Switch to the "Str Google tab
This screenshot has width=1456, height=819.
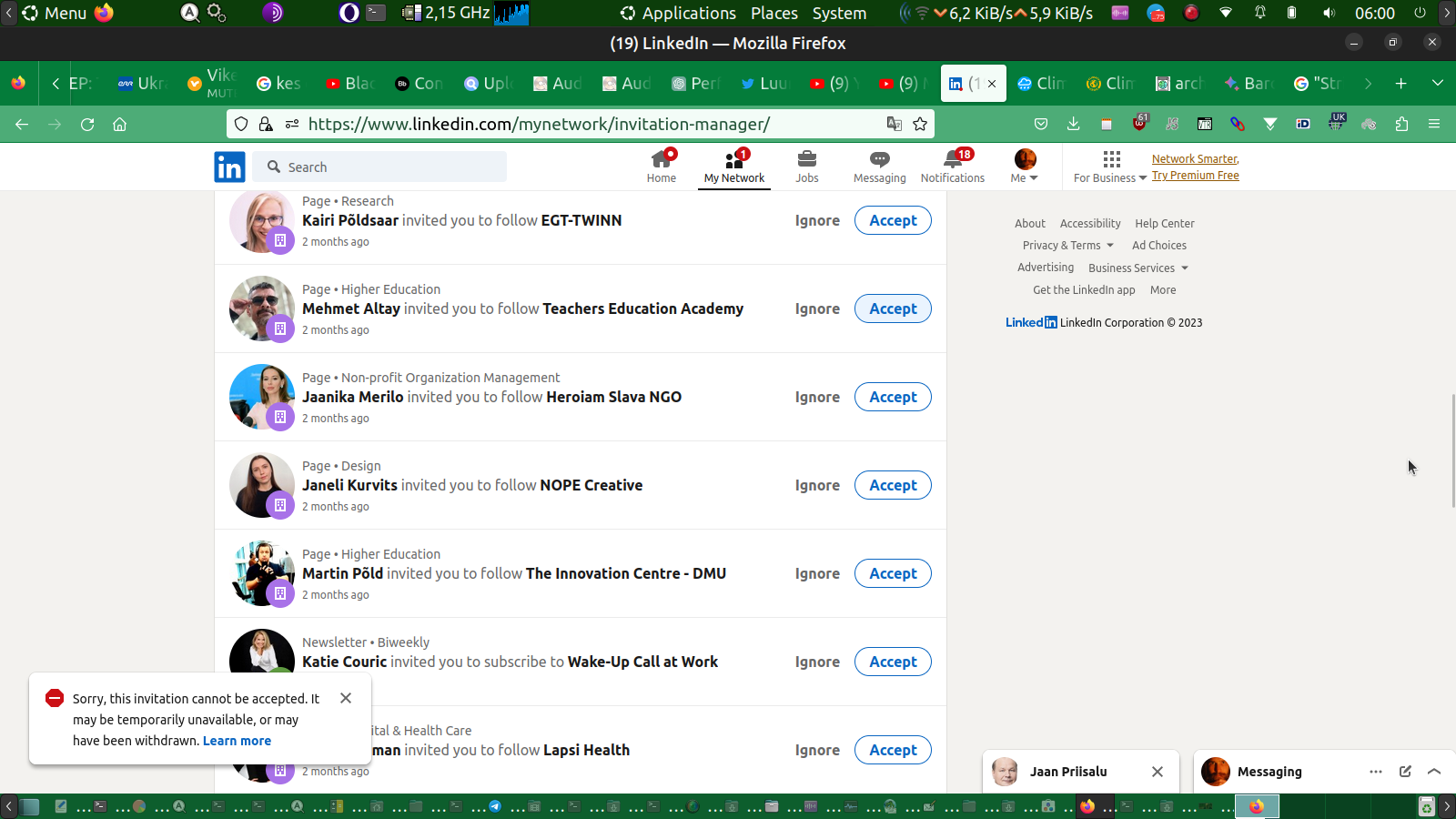(1318, 84)
